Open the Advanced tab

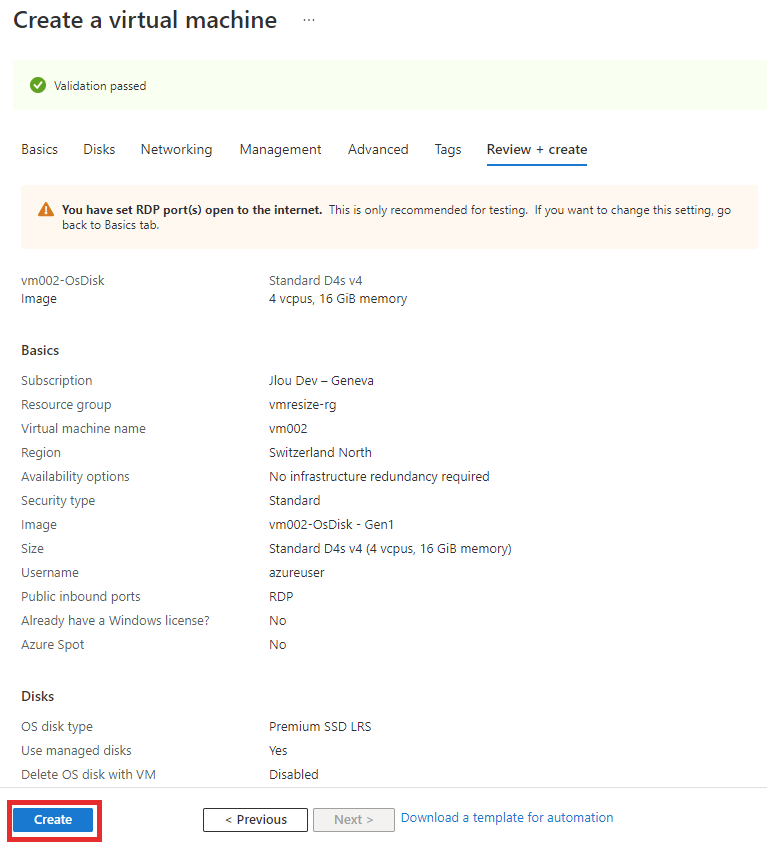tap(378, 149)
